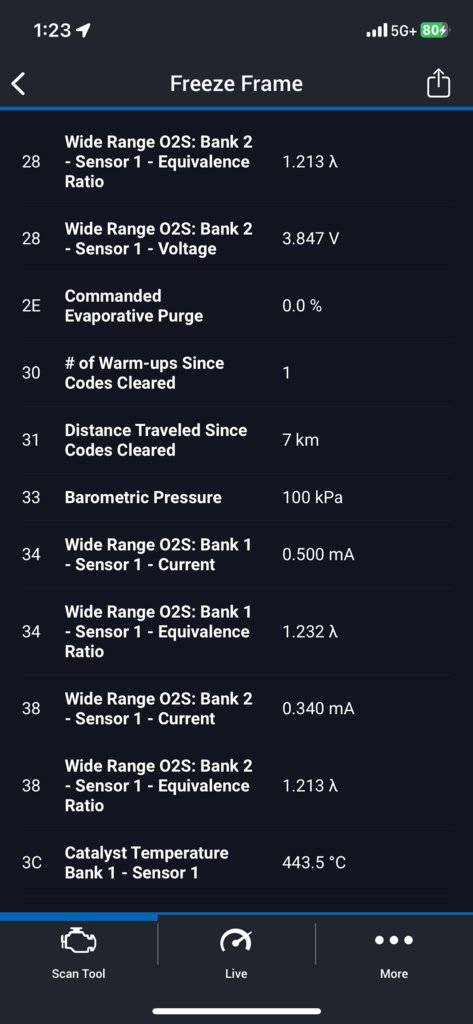Image resolution: width=473 pixels, height=1024 pixels.
Task: Select Catalyst Temperature Bank 1 row
Action: pos(236,863)
